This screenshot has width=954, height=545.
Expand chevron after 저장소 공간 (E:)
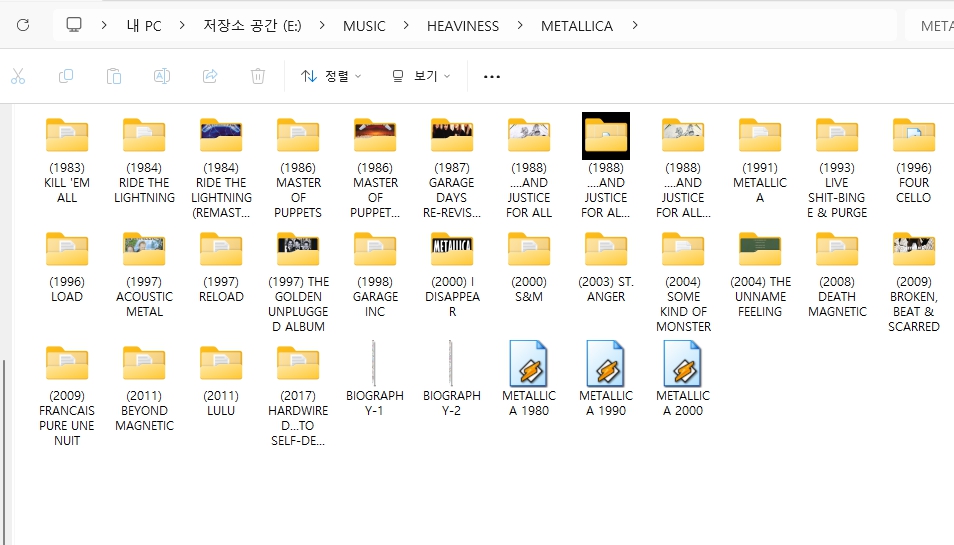pyautogui.click(x=322, y=25)
